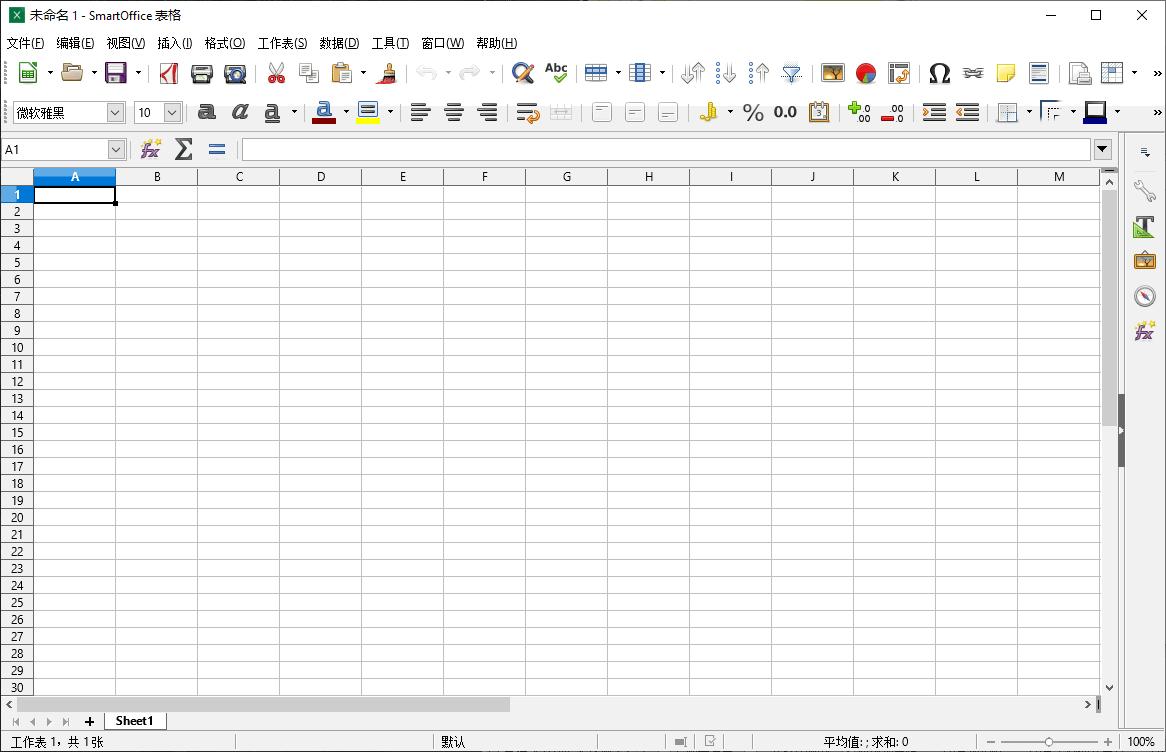The width and height of the screenshot is (1166, 752).
Task: Open the 插入(I) menu
Action: 175,43
